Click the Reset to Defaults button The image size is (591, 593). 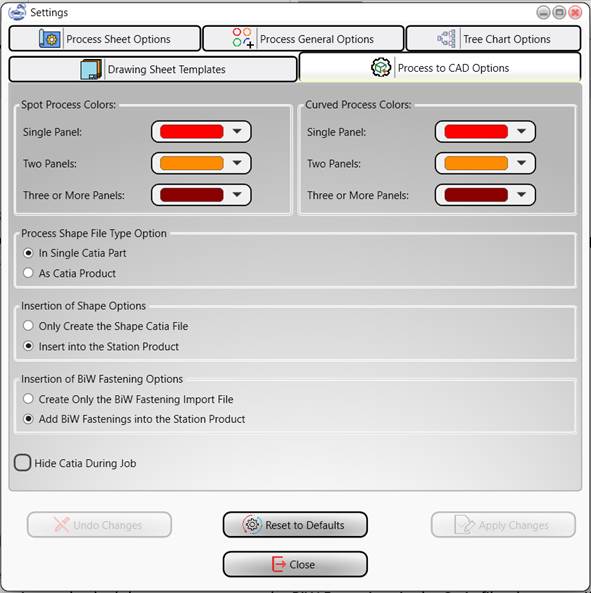pyautogui.click(x=295, y=525)
